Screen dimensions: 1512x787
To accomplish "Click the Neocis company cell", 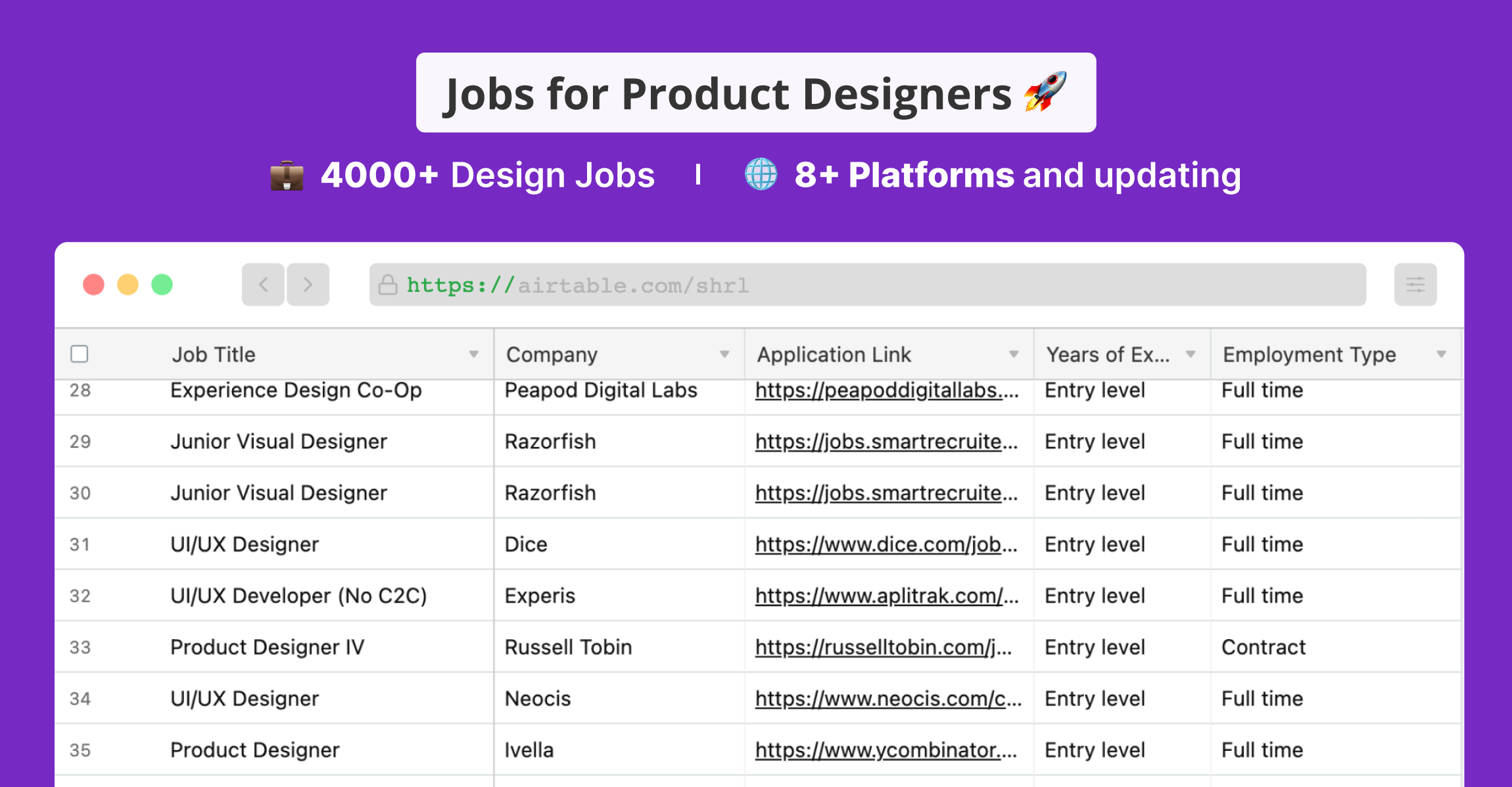I will pos(538,699).
